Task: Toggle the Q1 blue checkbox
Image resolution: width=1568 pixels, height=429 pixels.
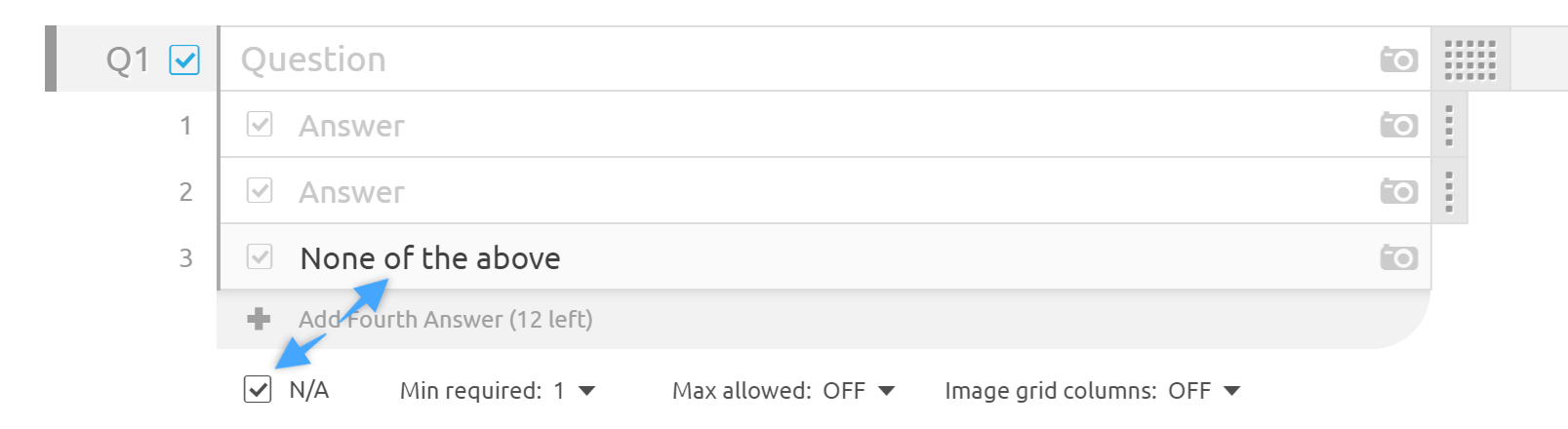Action: 184,60
